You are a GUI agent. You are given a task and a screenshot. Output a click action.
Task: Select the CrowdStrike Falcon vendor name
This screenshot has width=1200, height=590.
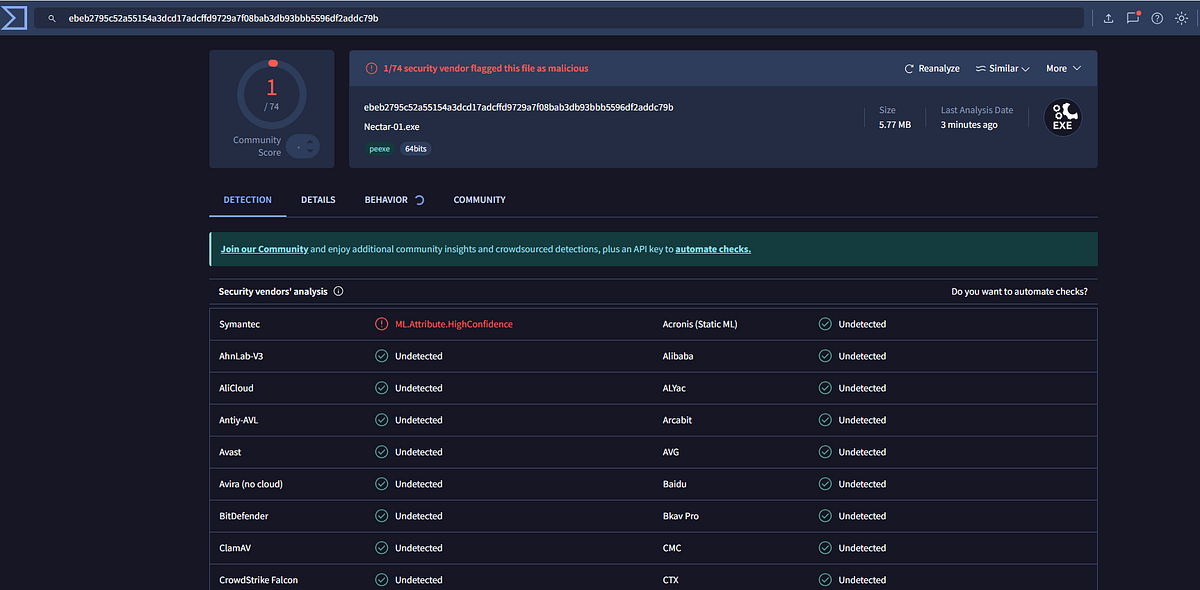click(259, 580)
